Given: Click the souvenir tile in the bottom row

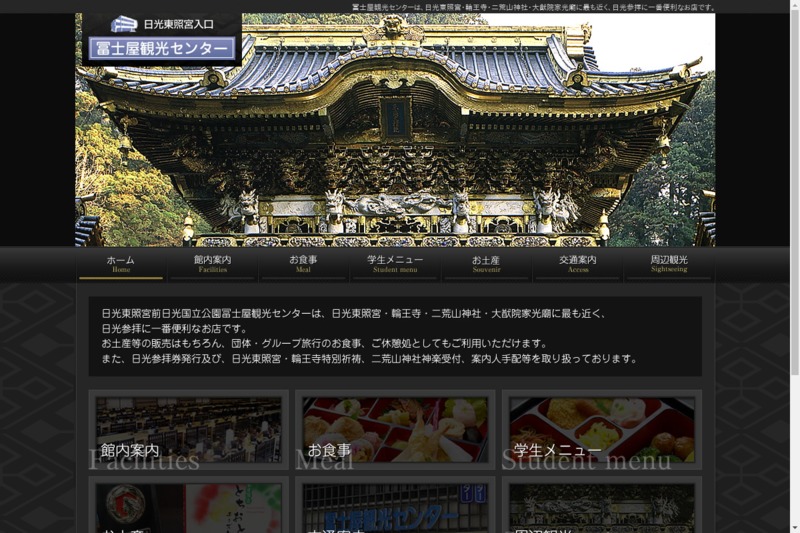Looking at the screenshot, I should 188,508.
